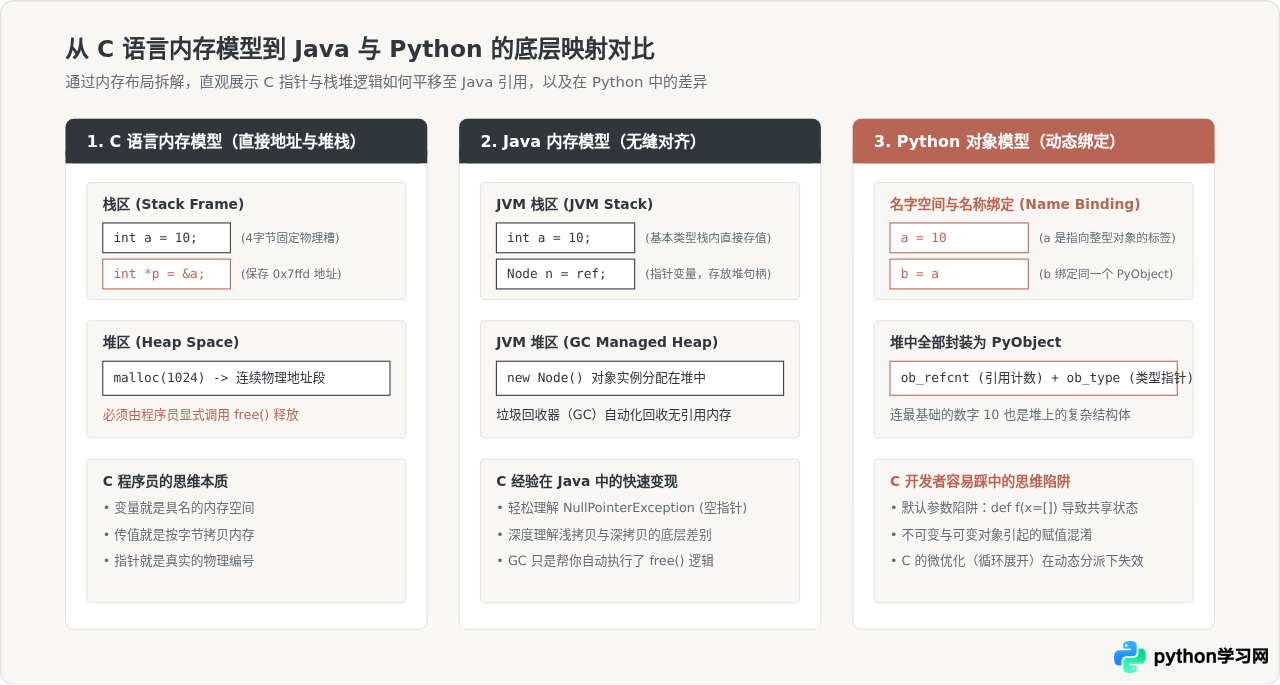Click the Python logo icon
The image size is (1280, 685).
1130,657
